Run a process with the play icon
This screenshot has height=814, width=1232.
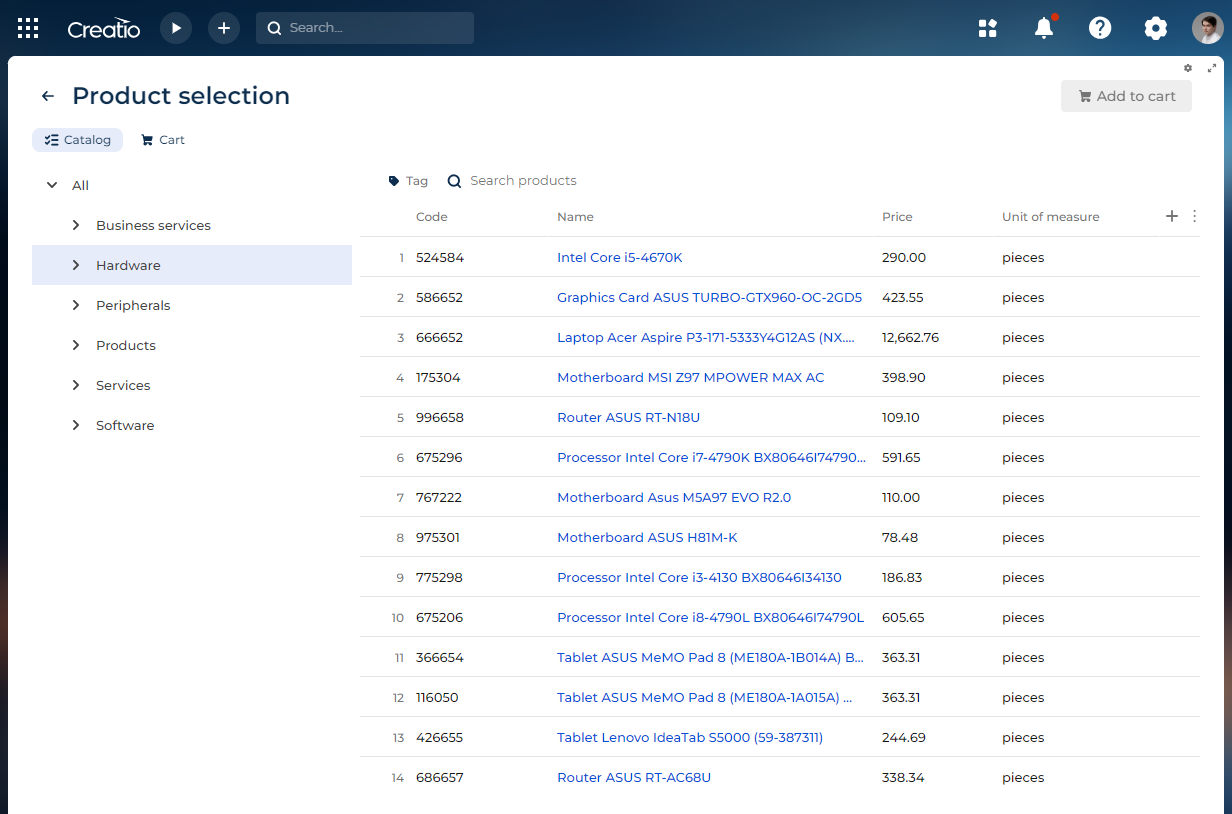pyautogui.click(x=176, y=28)
